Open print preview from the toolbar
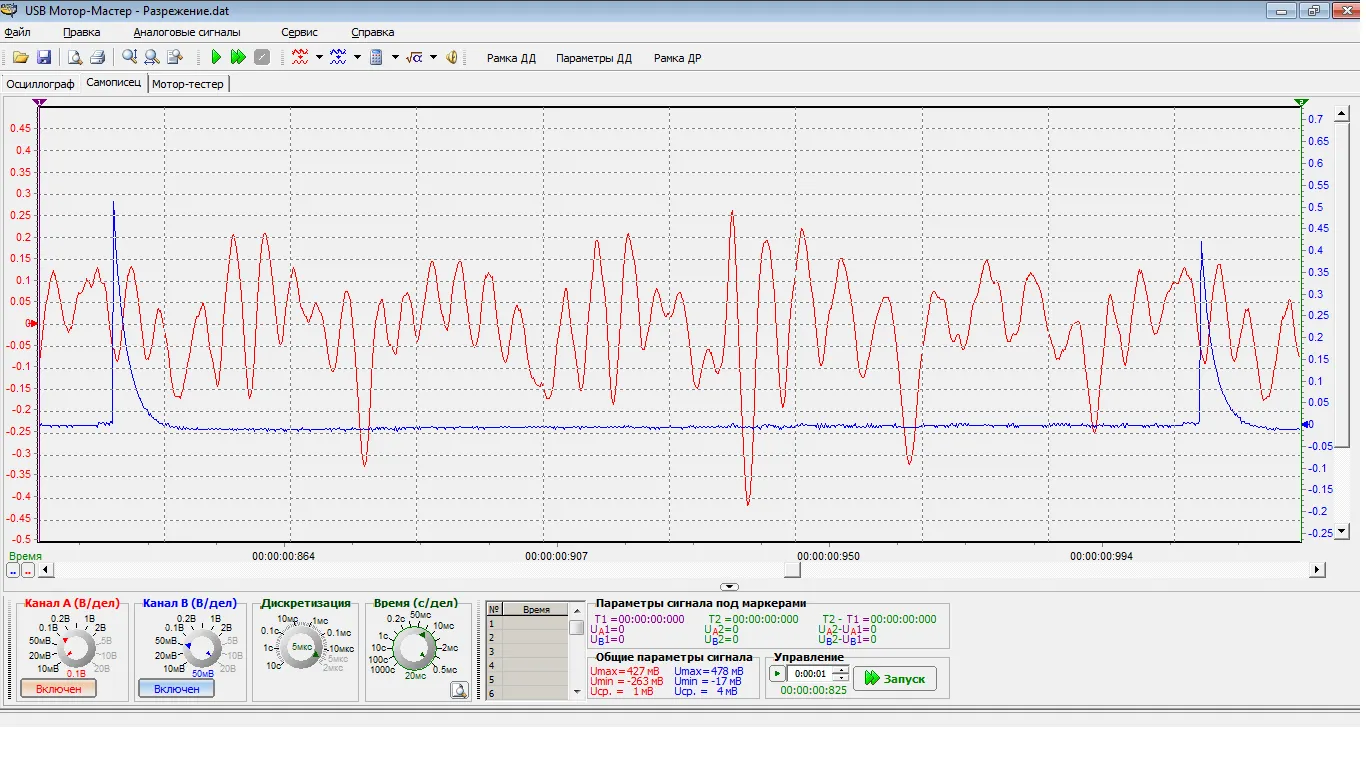This screenshot has height=768, width=1366. (x=75, y=58)
